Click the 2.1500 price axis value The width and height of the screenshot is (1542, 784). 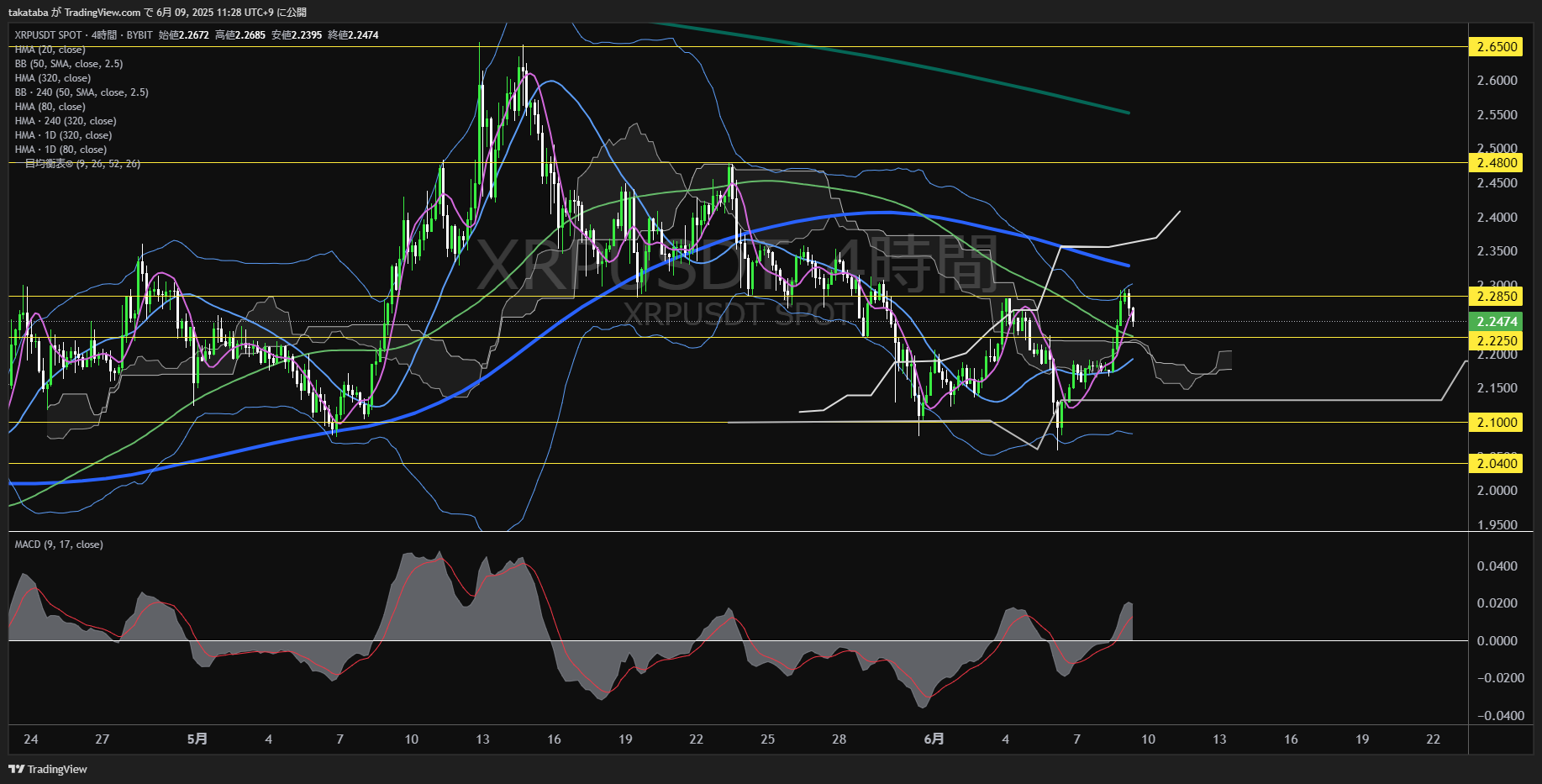coord(1497,388)
